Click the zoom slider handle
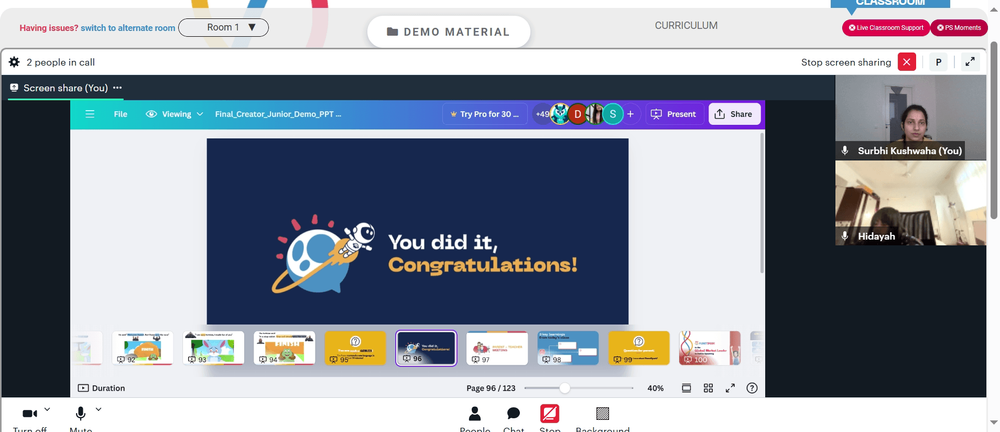 [564, 388]
